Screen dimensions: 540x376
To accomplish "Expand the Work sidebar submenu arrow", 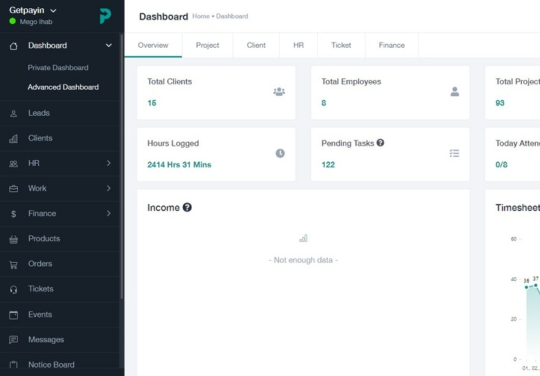I will 108,188.
